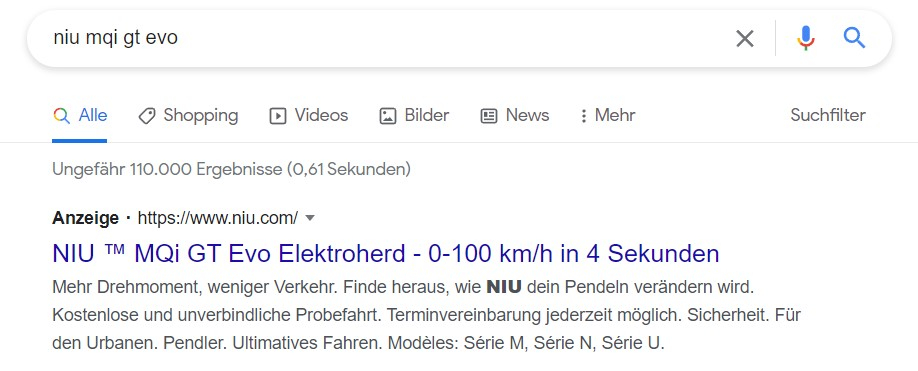Click the https://www.niu.com/ ad URL

coord(218,218)
